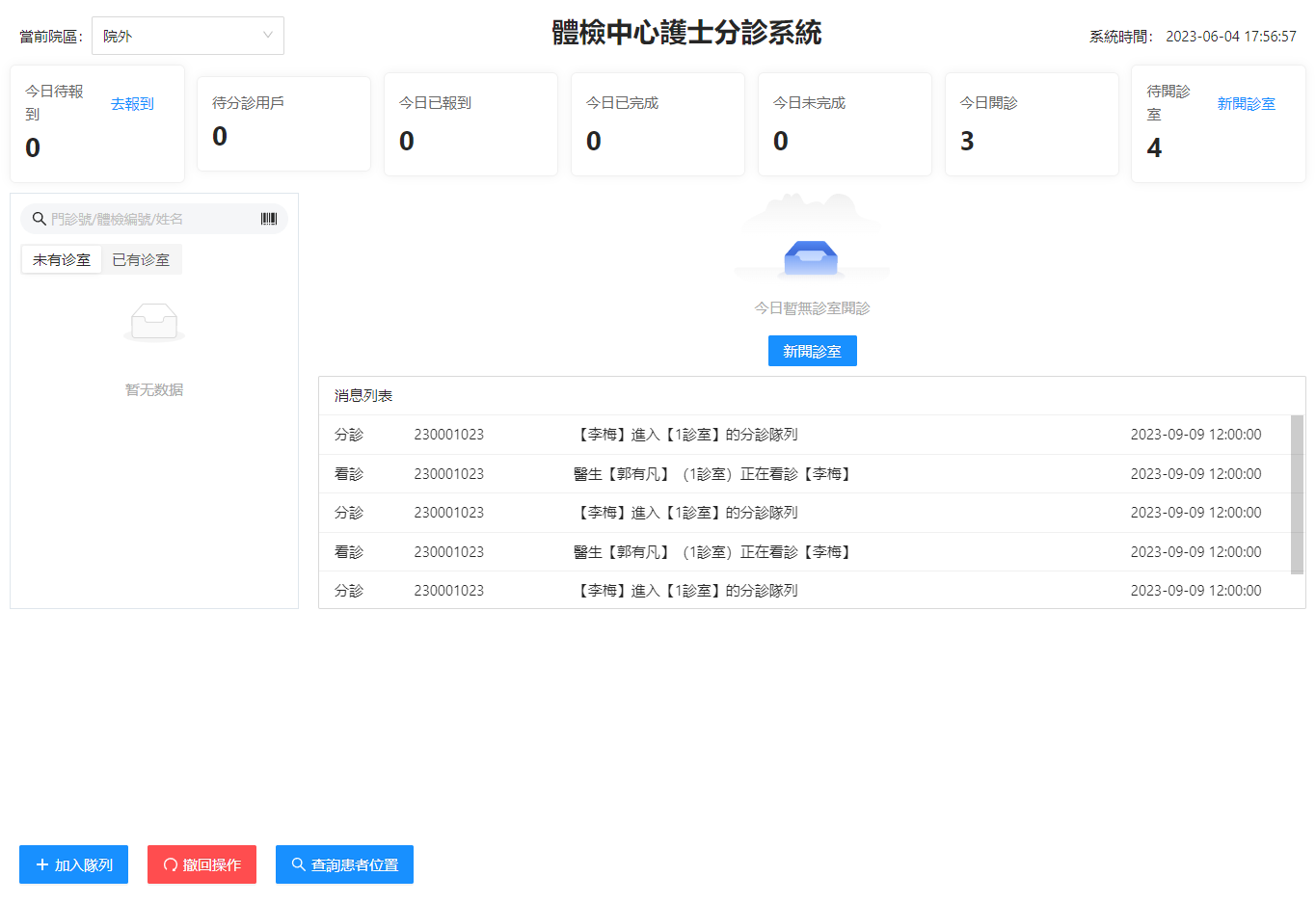
Task: Click the message list vertical scrollbar
Action: click(1297, 493)
